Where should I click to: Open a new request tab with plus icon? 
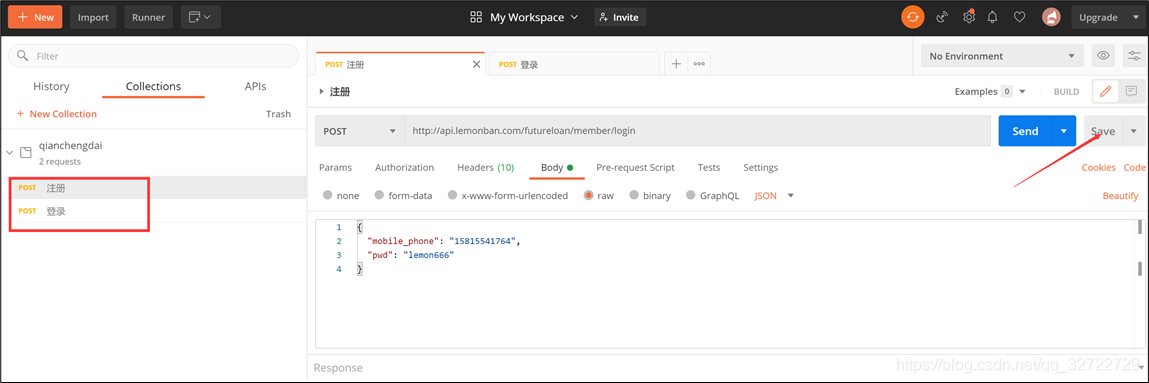[x=676, y=64]
